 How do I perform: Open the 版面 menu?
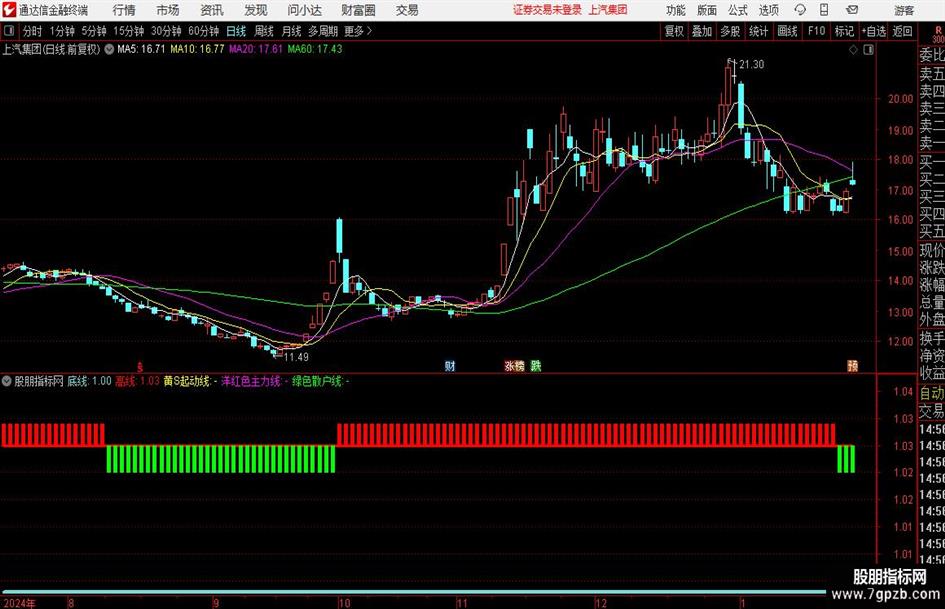pyautogui.click(x=707, y=10)
